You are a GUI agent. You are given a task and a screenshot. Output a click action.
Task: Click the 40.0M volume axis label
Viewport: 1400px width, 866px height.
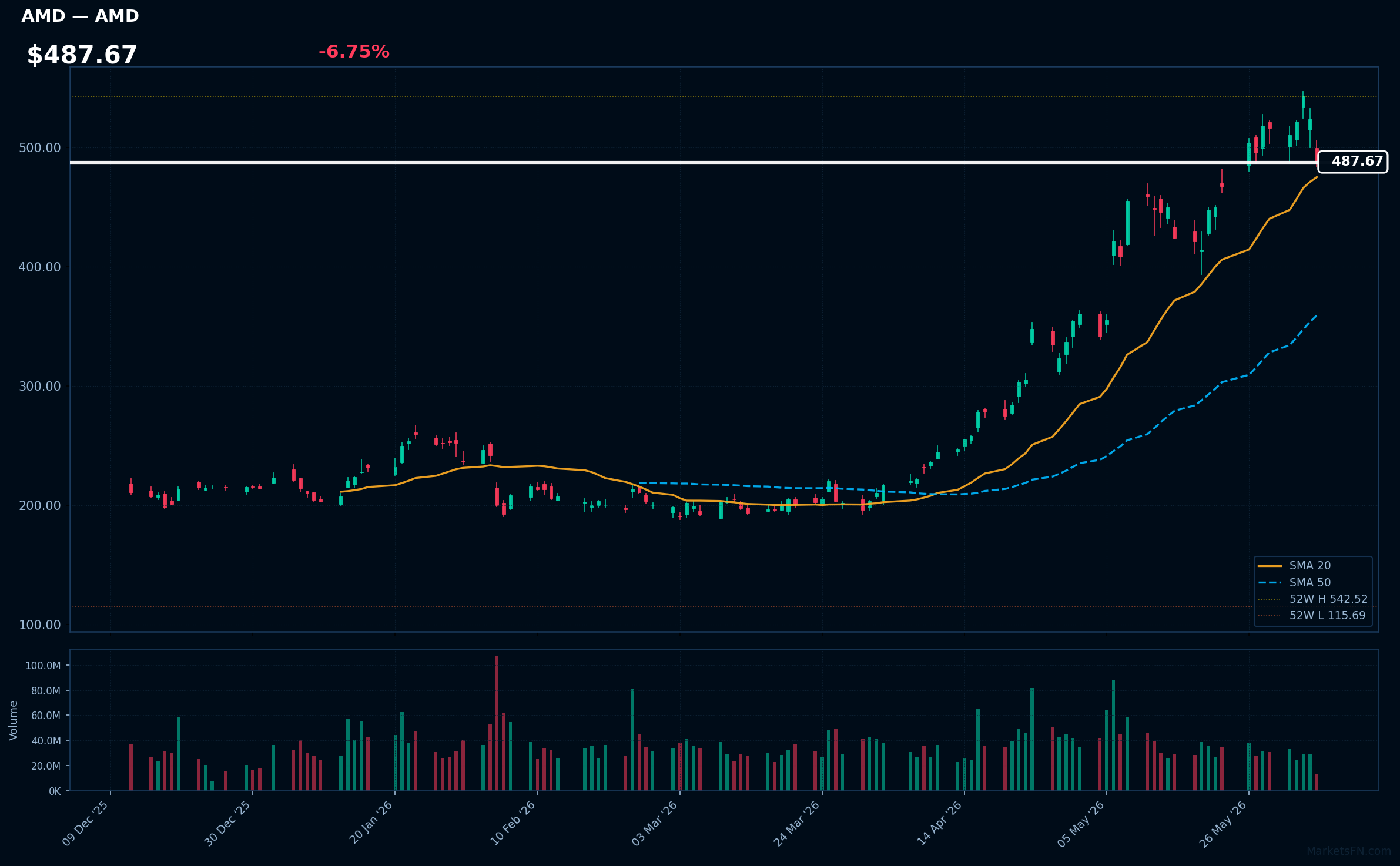tap(46, 741)
